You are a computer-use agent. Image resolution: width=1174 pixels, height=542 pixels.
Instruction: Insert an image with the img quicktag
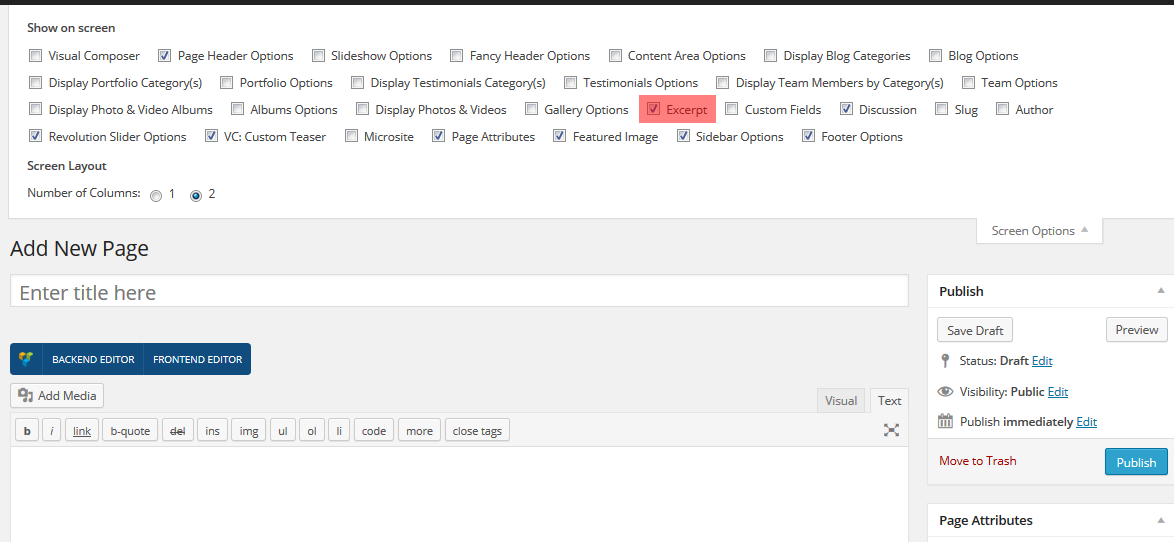[x=249, y=431]
